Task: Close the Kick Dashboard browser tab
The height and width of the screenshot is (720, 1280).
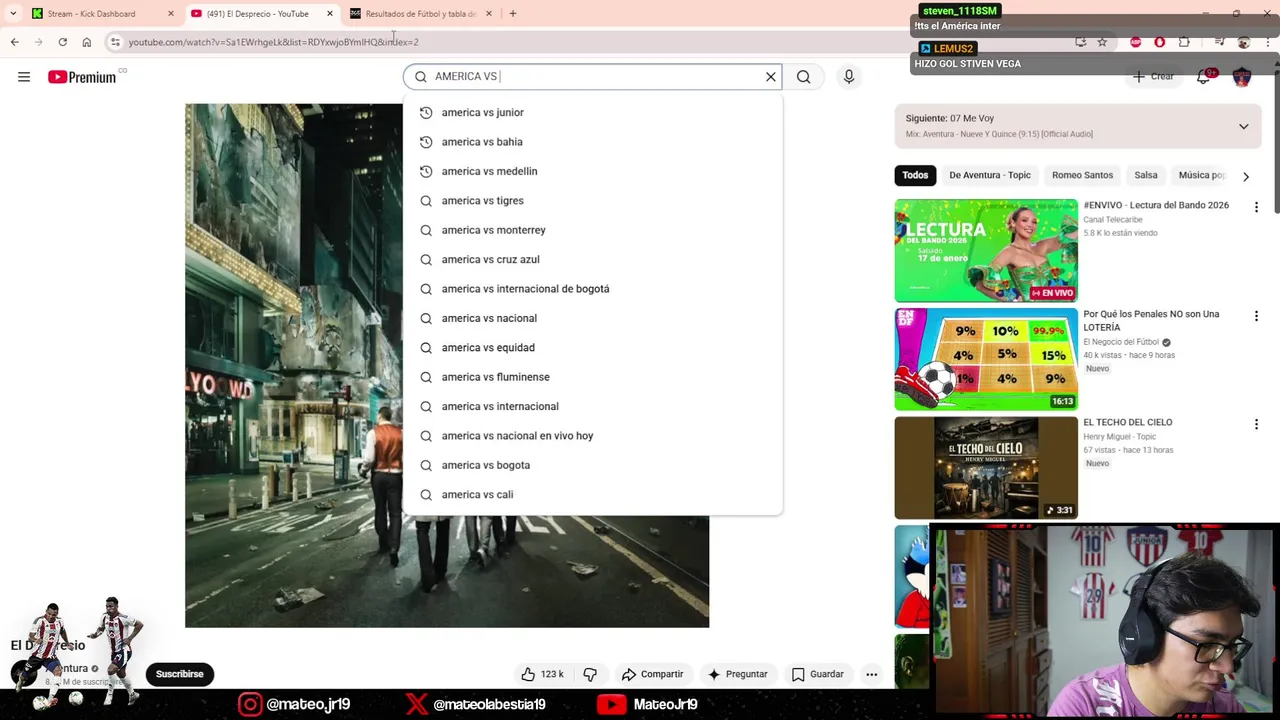Action: 170,14
